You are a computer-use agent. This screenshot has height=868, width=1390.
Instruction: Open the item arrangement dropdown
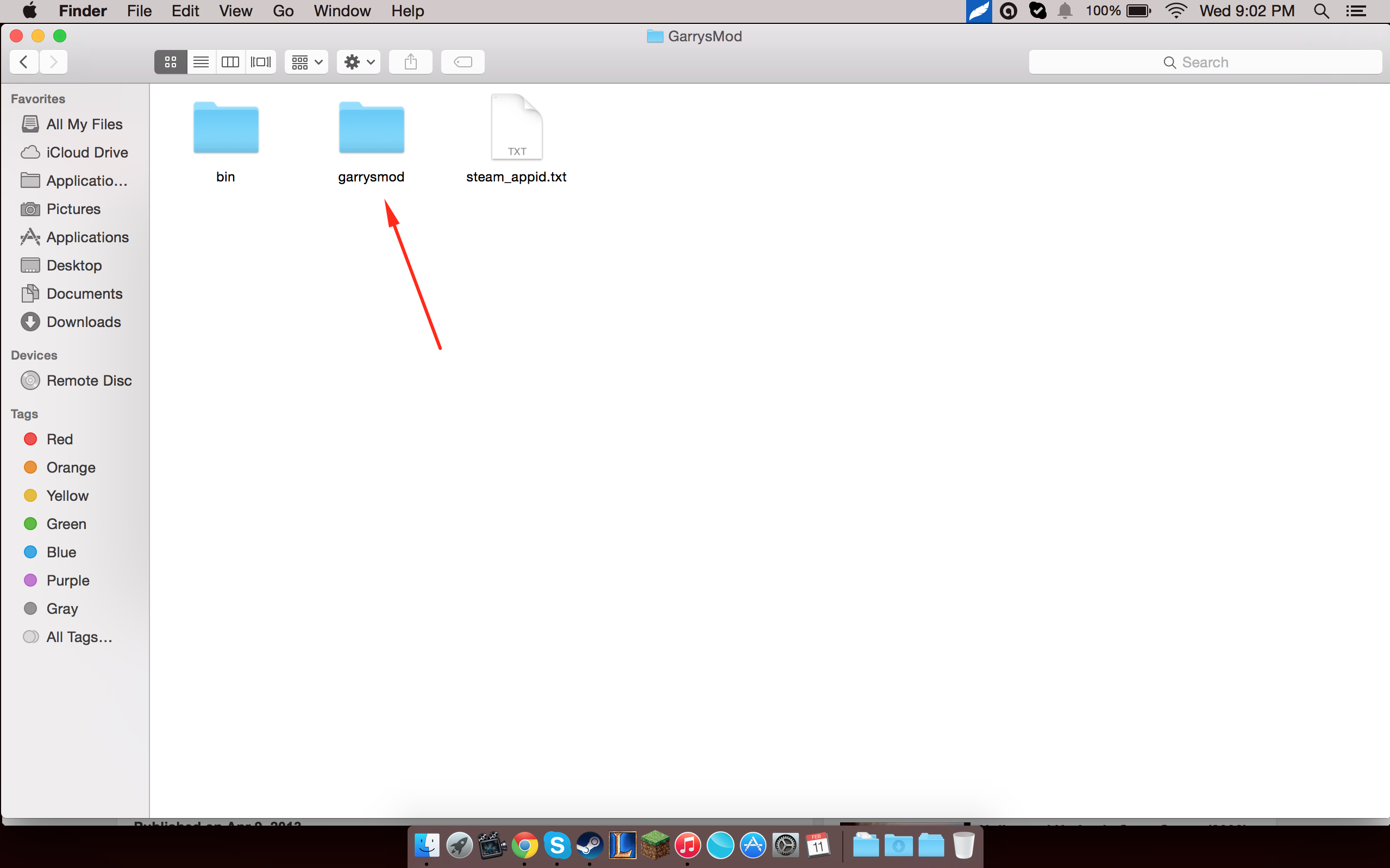[x=306, y=62]
